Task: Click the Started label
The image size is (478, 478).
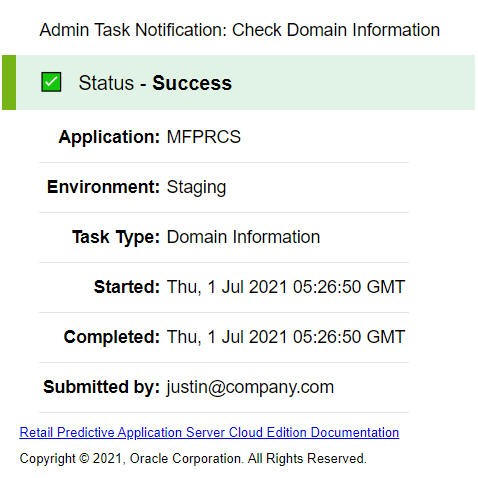Action: pyautogui.click(x=127, y=287)
